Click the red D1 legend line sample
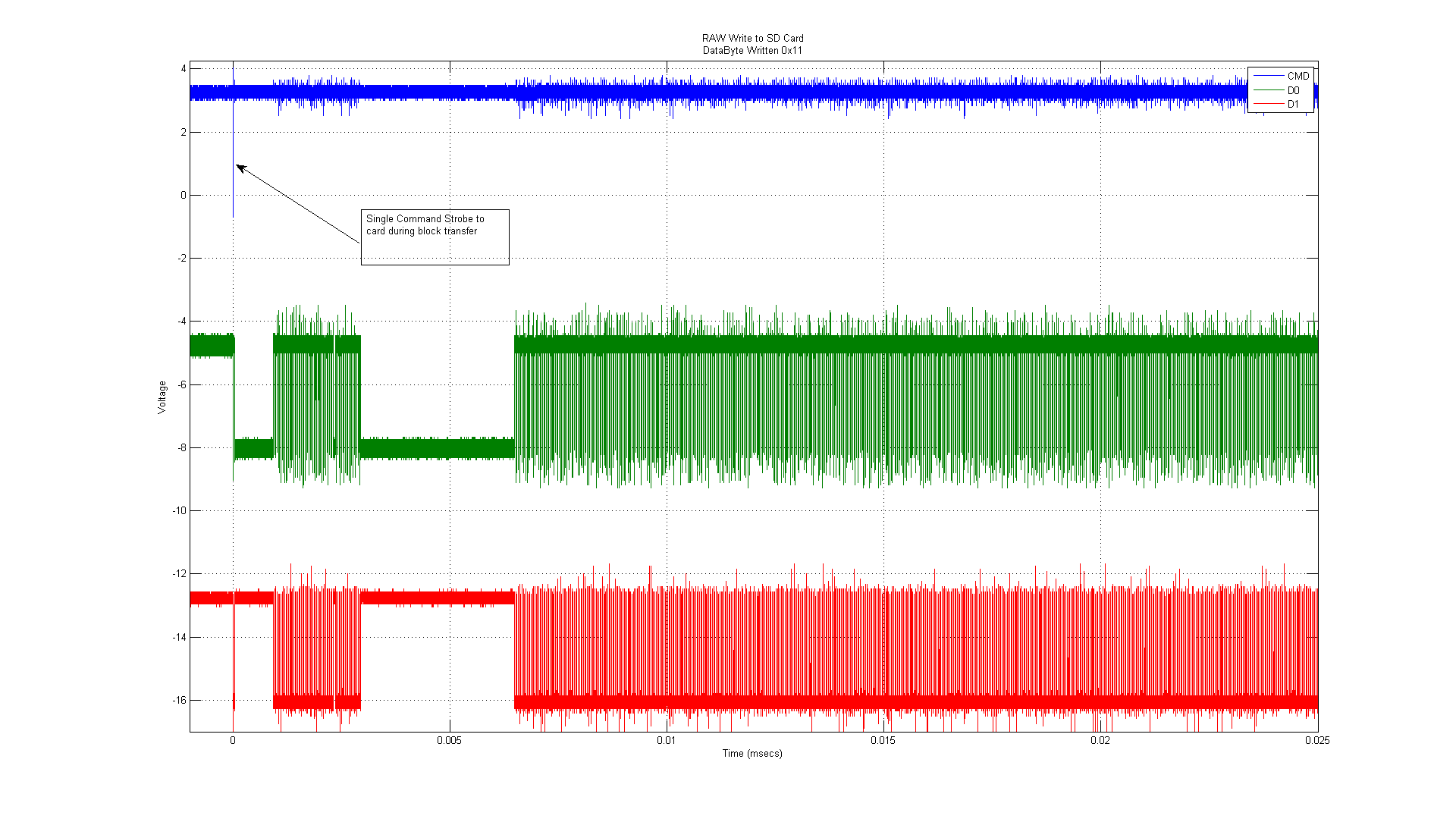 tap(1267, 105)
